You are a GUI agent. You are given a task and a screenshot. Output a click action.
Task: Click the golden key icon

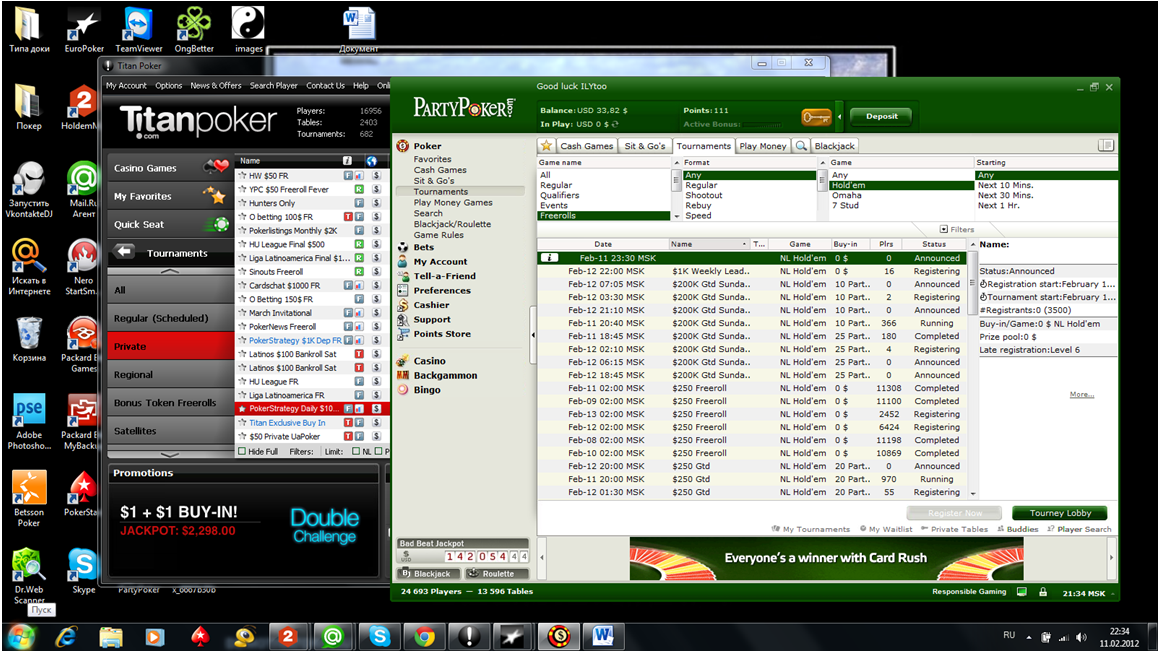(816, 117)
